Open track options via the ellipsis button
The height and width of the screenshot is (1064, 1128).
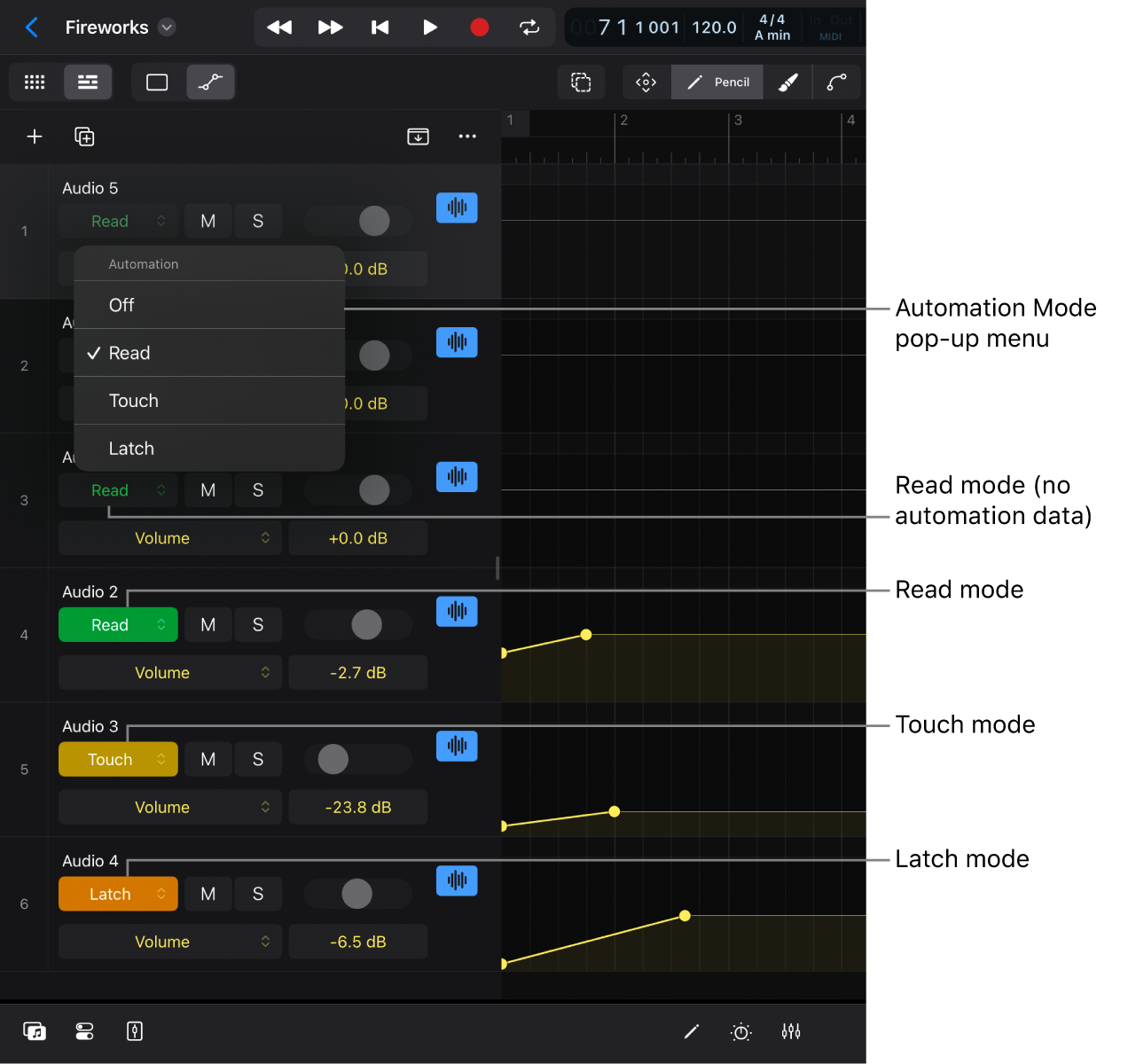467,137
